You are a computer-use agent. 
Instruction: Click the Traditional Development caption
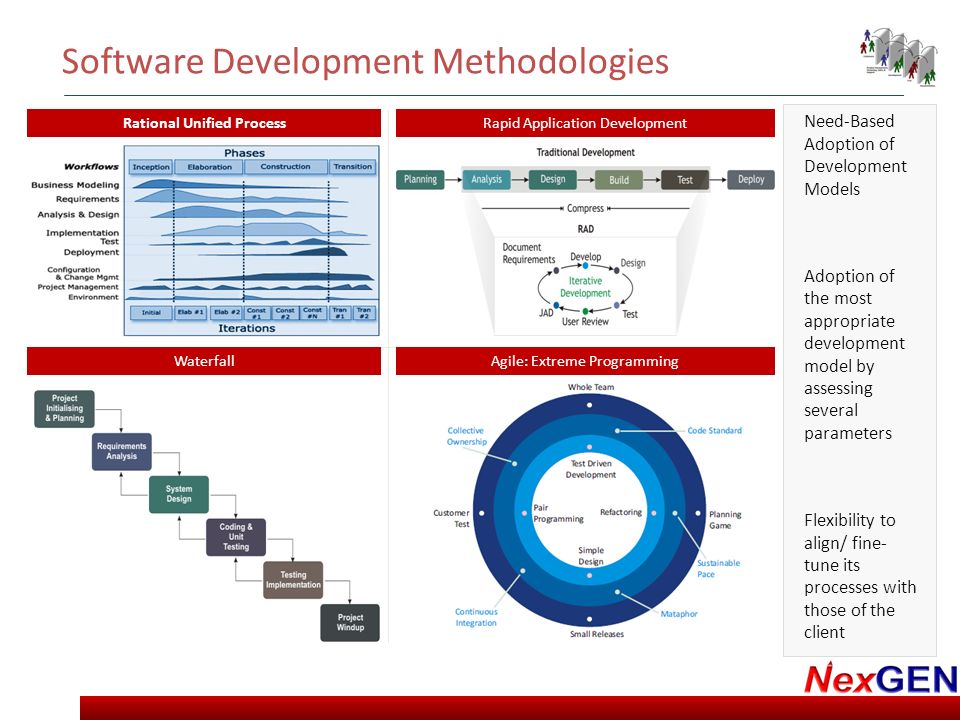[585, 152]
